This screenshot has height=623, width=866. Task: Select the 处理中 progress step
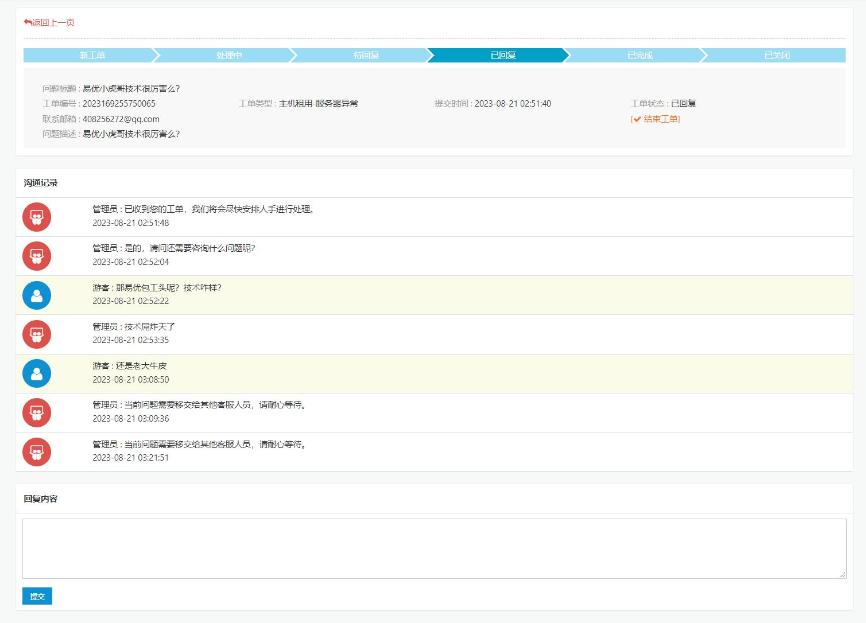pyautogui.click(x=229, y=55)
